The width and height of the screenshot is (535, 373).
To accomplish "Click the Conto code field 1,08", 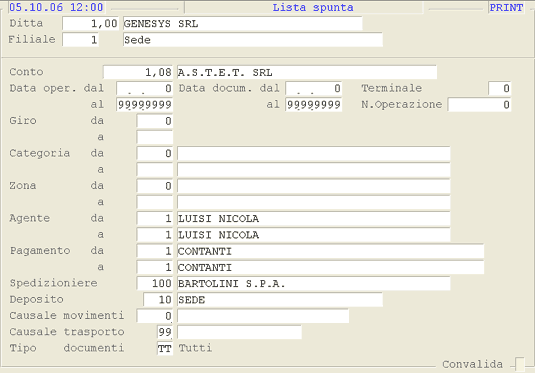I will point(138,72).
